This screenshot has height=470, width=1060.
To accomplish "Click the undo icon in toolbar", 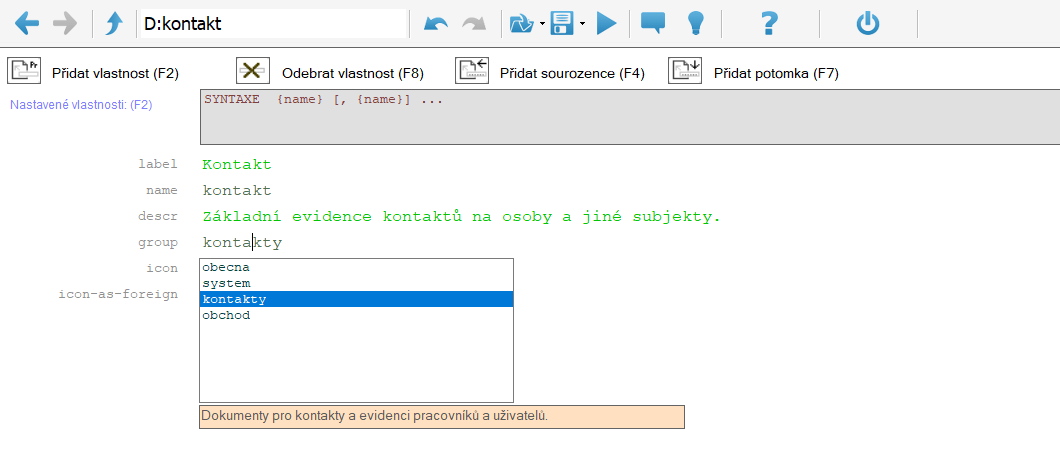I will coord(436,23).
